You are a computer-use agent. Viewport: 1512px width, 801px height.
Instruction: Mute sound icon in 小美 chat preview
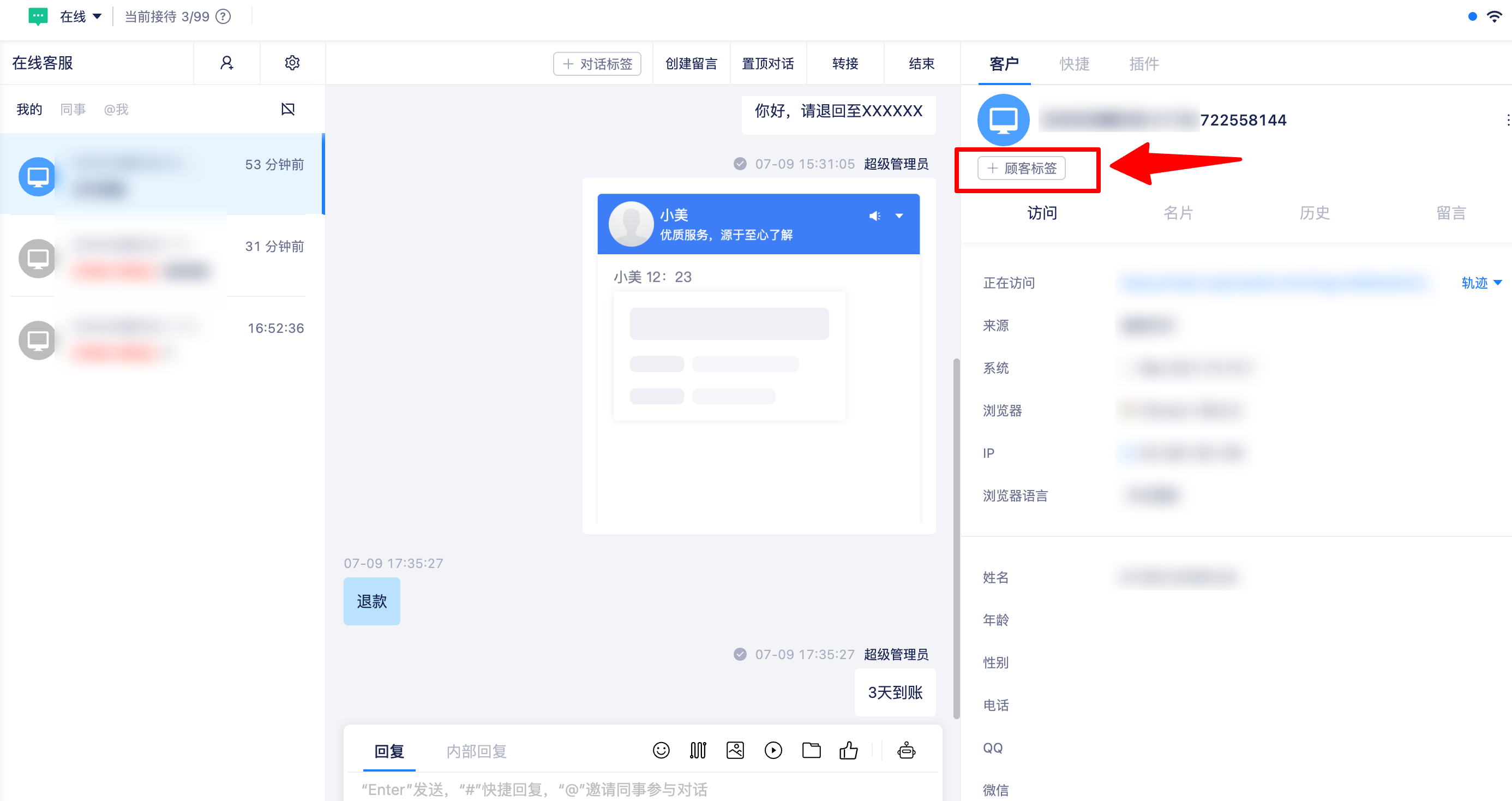click(874, 216)
